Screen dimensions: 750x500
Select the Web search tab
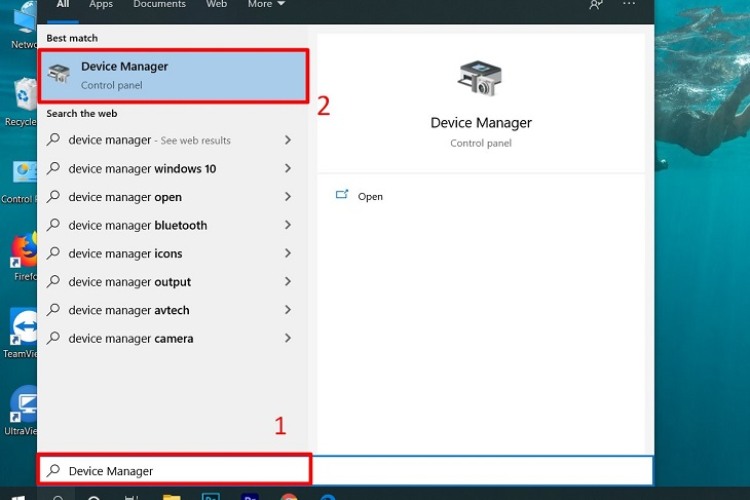pos(216,5)
